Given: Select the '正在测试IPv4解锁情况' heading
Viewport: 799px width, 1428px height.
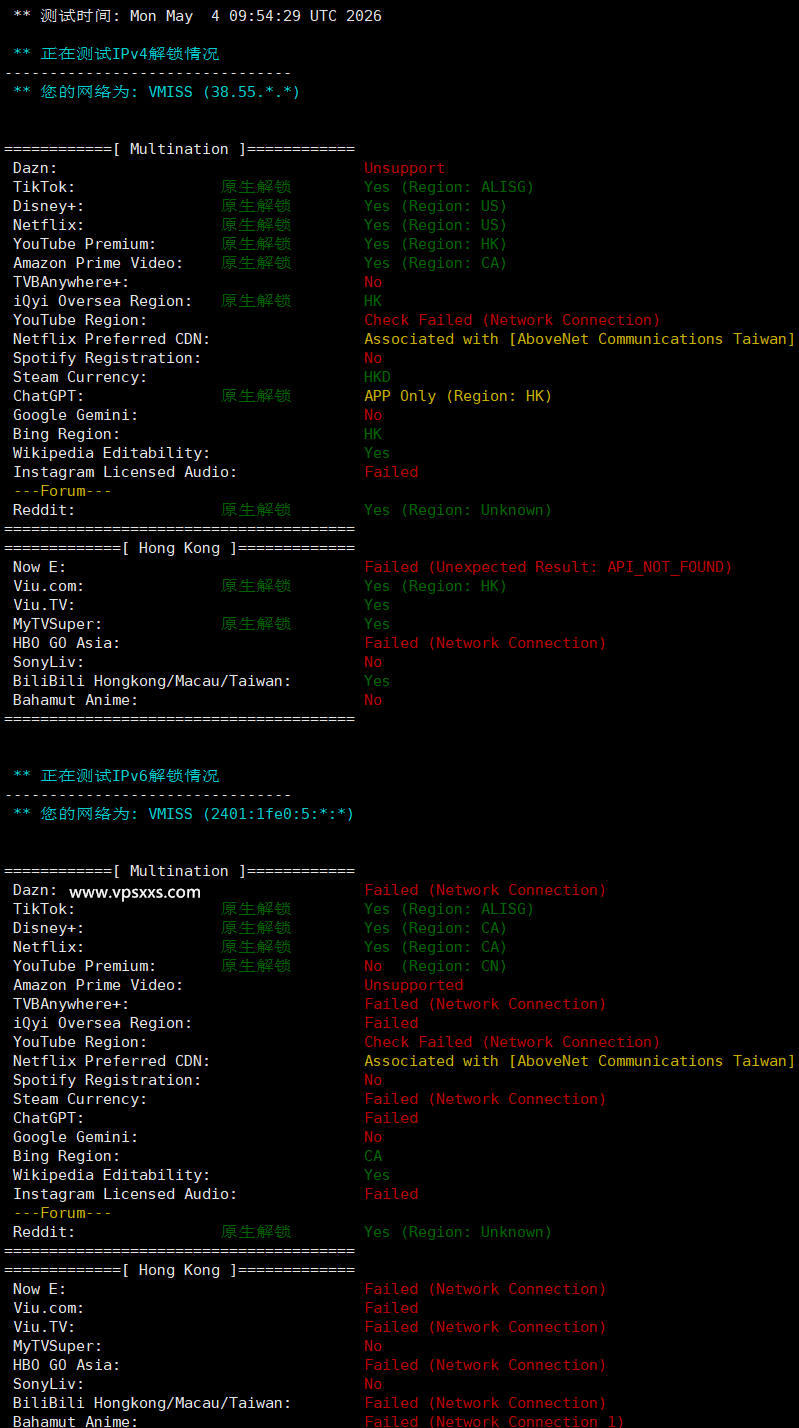Looking at the screenshot, I should [129, 54].
